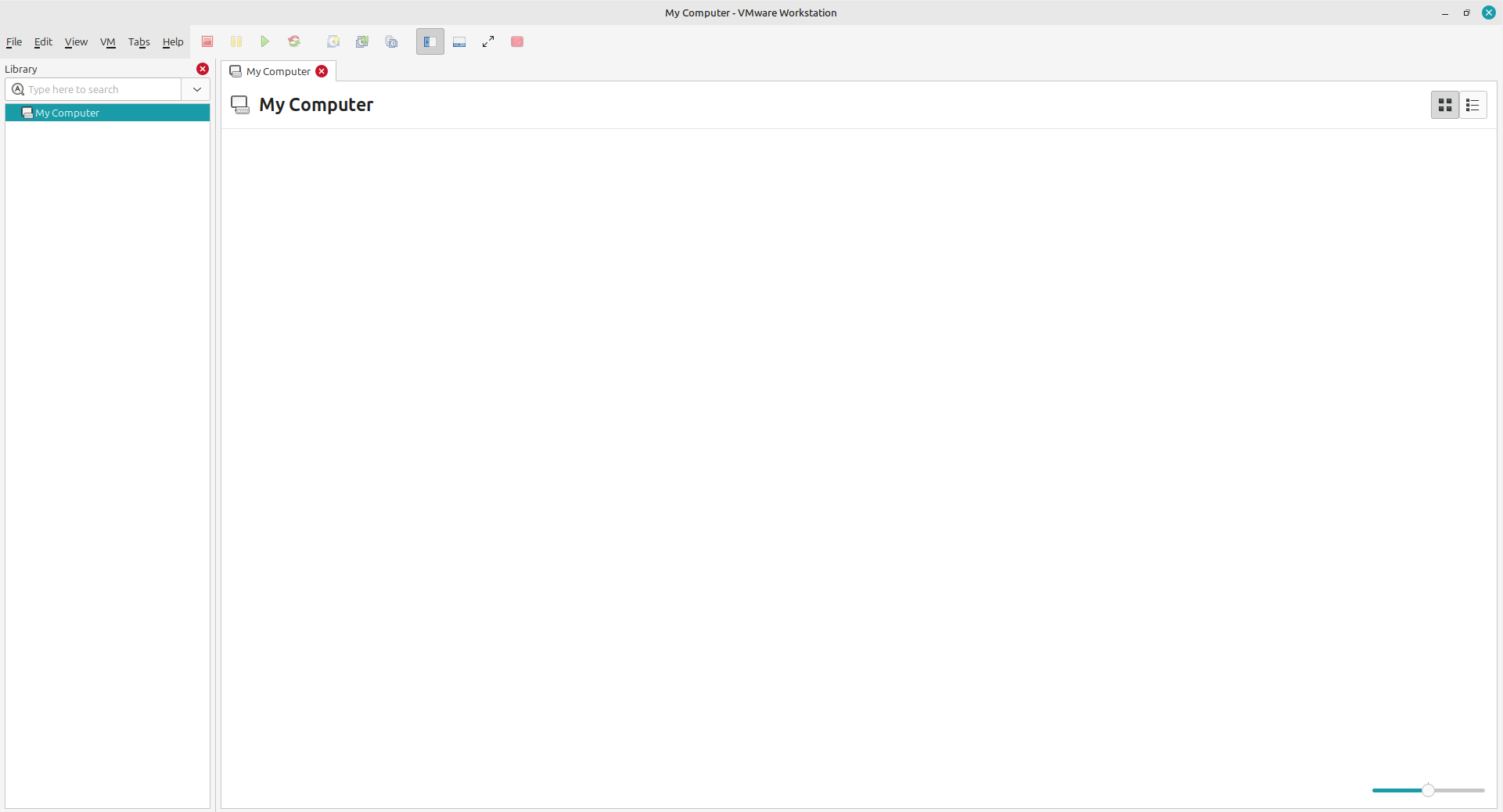Open the Snapshot Manager toolbar icon
The width and height of the screenshot is (1503, 812).
391,41
